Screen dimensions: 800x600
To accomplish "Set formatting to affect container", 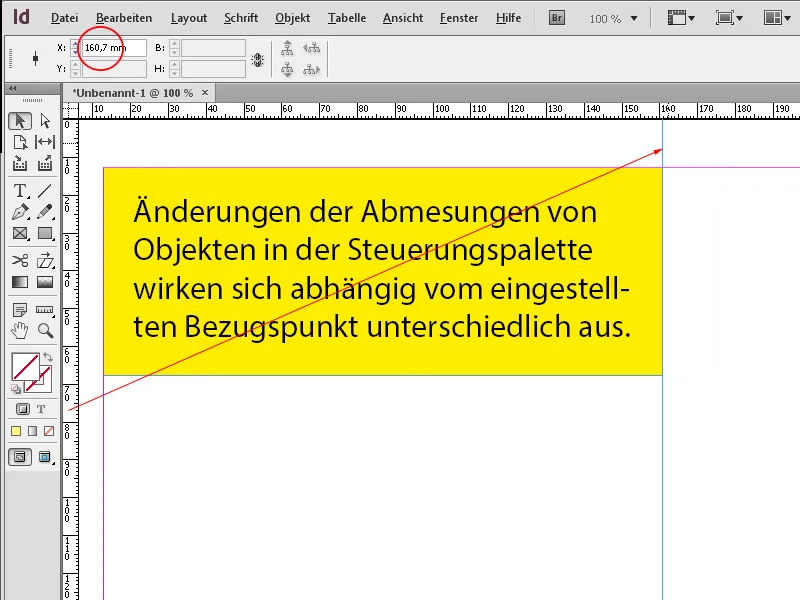I will tap(23, 409).
